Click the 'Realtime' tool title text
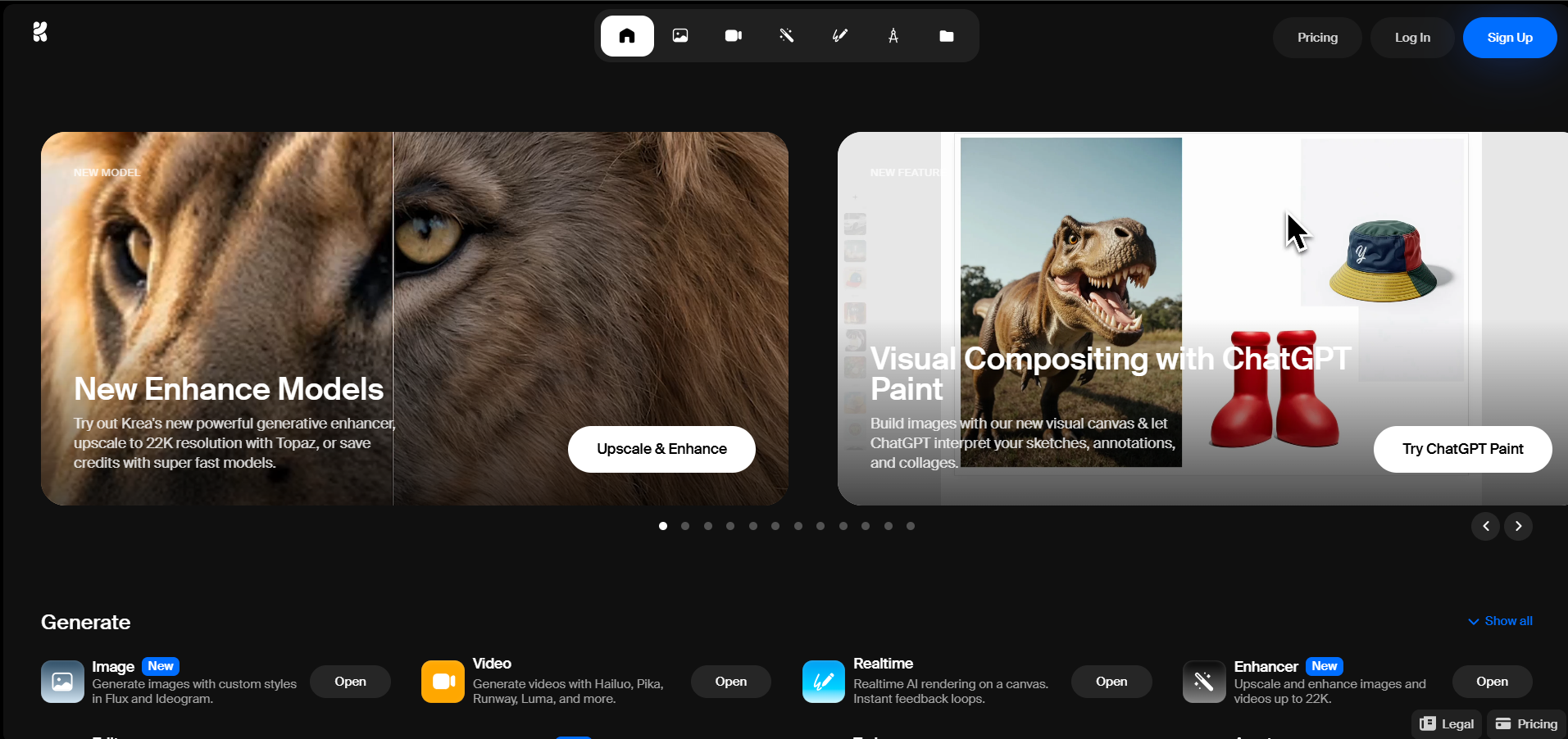The height and width of the screenshot is (739, 1568). [x=883, y=664]
